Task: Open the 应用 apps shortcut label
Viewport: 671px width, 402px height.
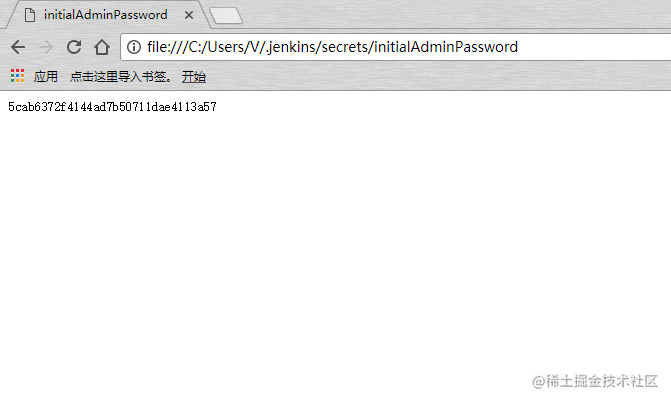Action: (x=46, y=77)
